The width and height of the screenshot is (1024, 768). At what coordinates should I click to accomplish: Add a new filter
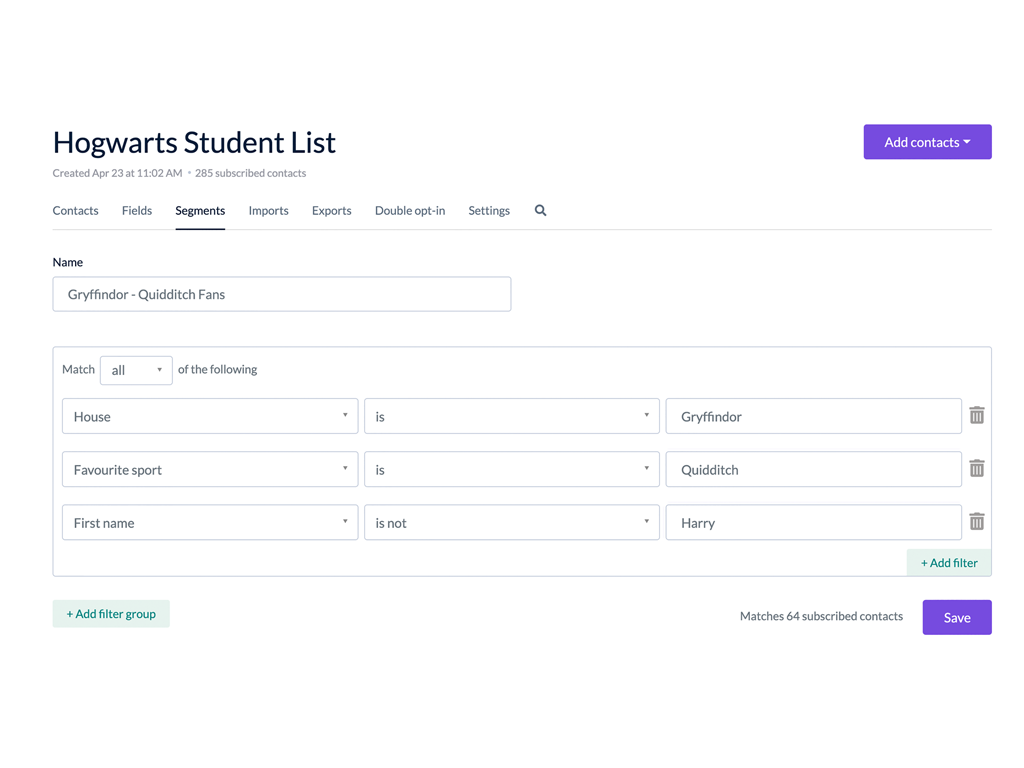click(948, 562)
